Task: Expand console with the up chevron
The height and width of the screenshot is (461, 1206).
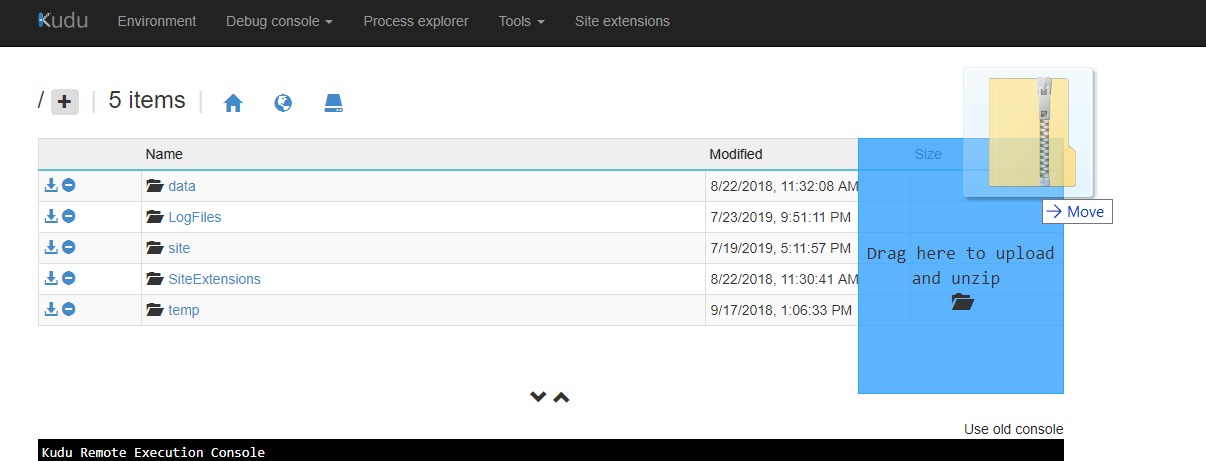Action: coord(561,397)
